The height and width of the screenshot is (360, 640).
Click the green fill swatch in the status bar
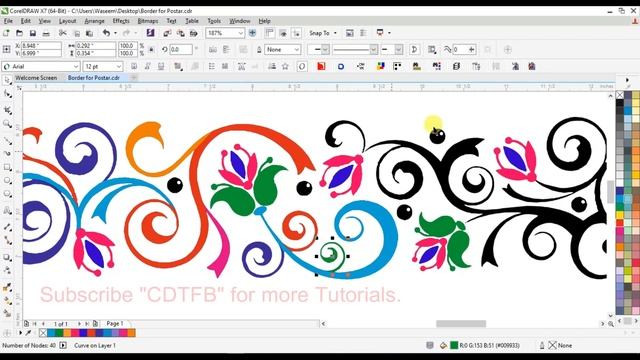click(x=454, y=345)
